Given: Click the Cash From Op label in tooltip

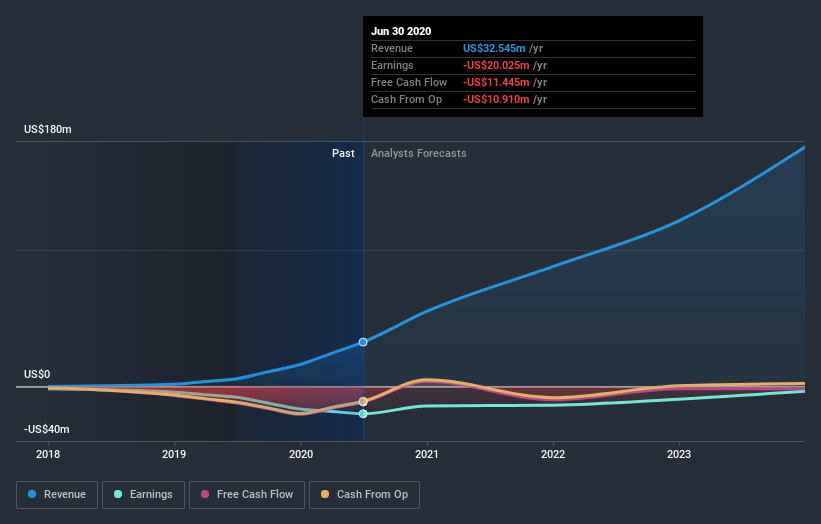Looking at the screenshot, I should (406, 99).
